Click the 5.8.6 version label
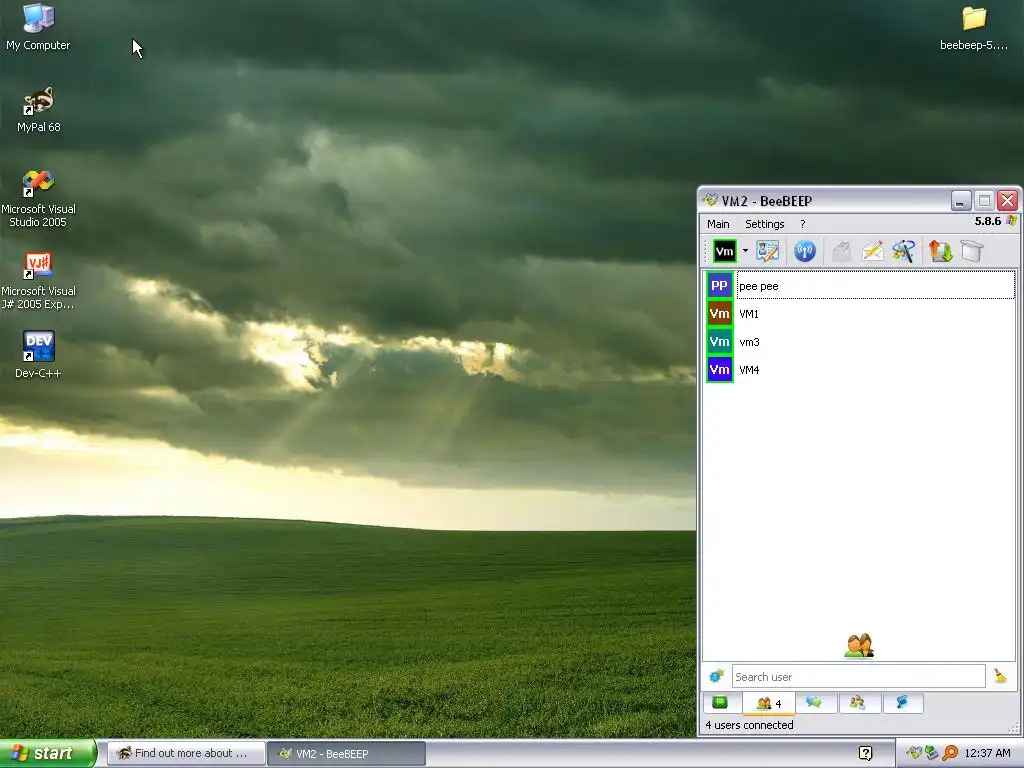Image resolution: width=1024 pixels, height=768 pixels. [987, 221]
